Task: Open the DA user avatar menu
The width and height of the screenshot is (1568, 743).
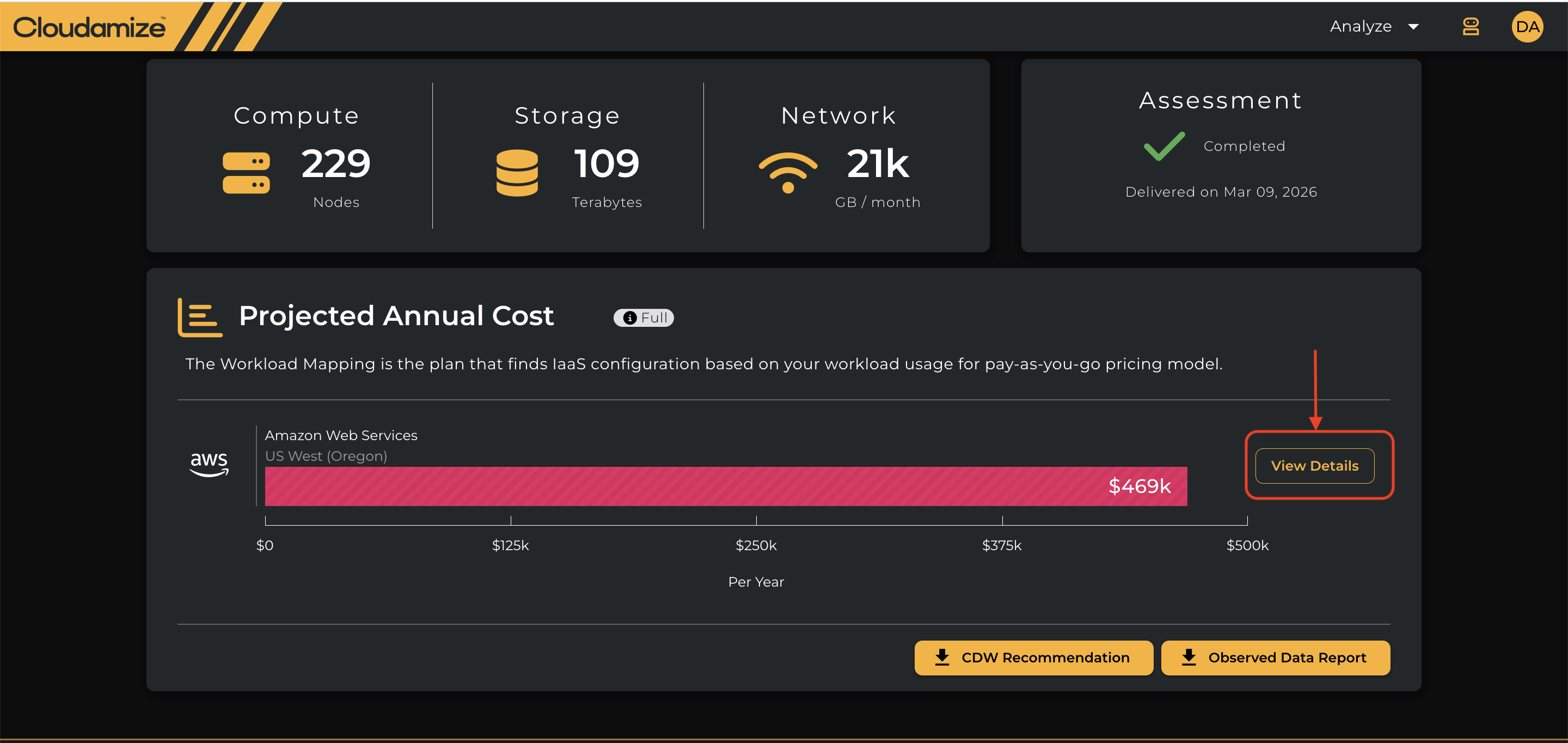Action: coord(1527,26)
